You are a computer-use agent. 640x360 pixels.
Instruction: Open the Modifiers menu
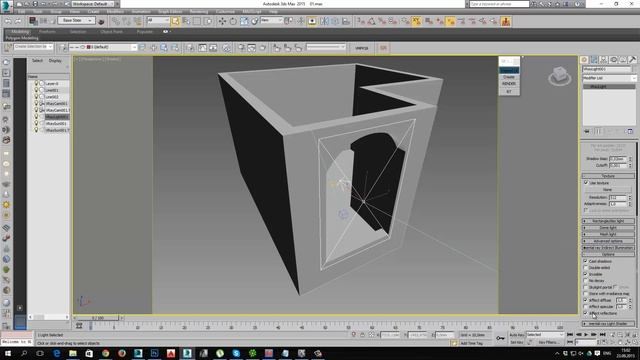pyautogui.click(x=115, y=12)
